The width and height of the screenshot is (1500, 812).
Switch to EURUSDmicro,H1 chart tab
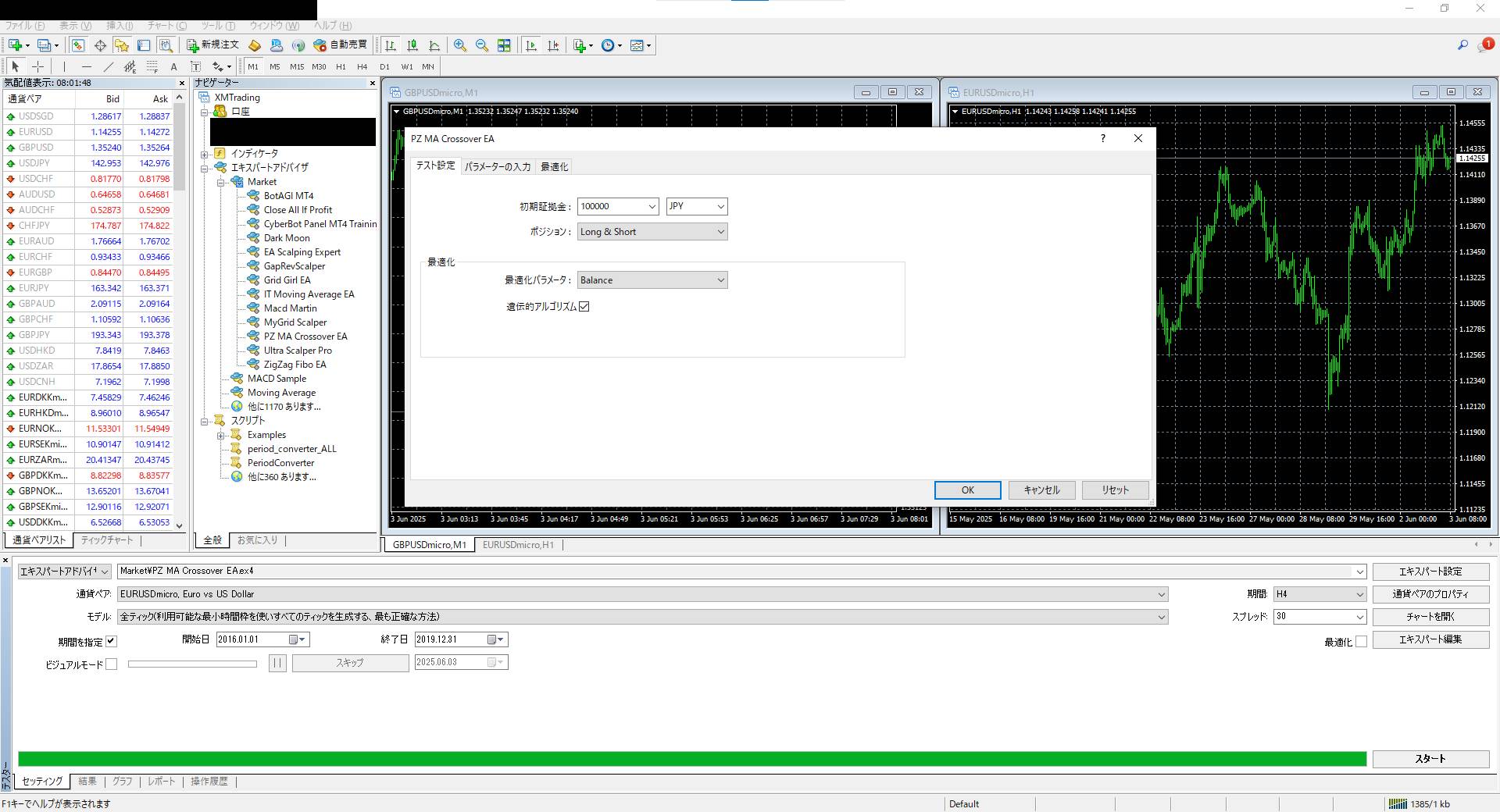[x=518, y=545]
